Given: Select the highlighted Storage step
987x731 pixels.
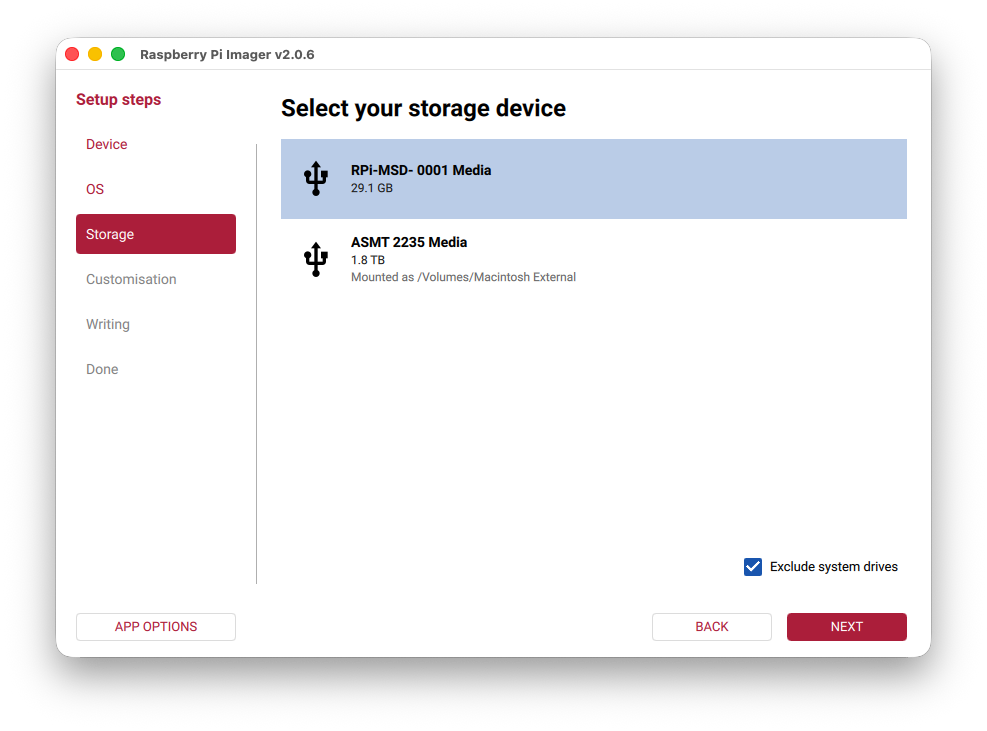Looking at the screenshot, I should pyautogui.click(x=156, y=234).
